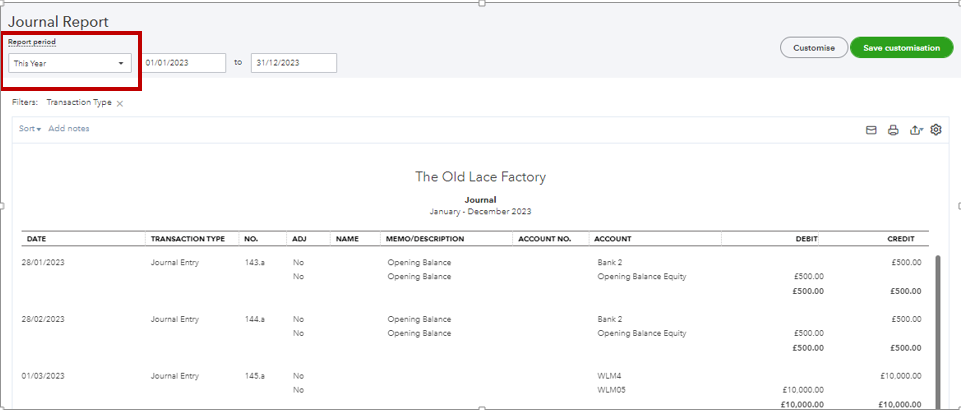Click the TRANSACTION TYPE column header
This screenshot has height=410, width=961.
pyautogui.click(x=187, y=239)
